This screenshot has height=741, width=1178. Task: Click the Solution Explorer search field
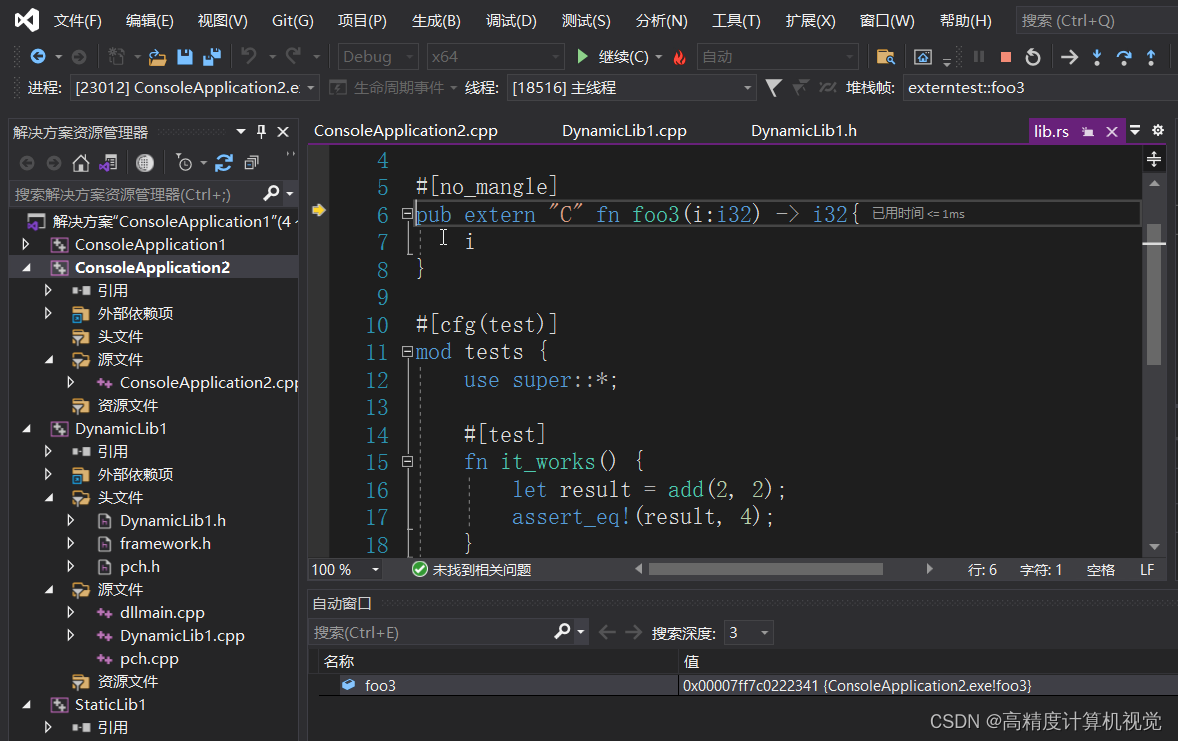pos(137,195)
